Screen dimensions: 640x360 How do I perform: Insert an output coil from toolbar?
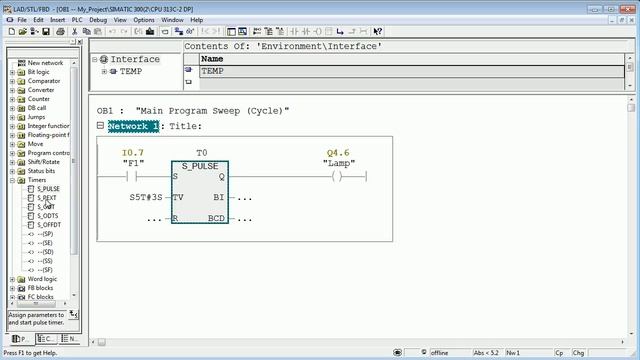pos(318,31)
